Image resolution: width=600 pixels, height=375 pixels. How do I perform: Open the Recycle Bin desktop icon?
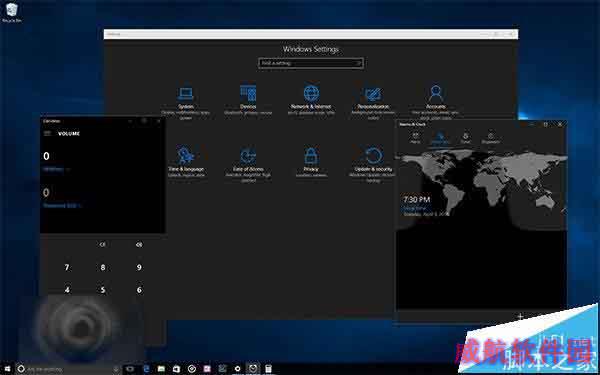click(11, 13)
